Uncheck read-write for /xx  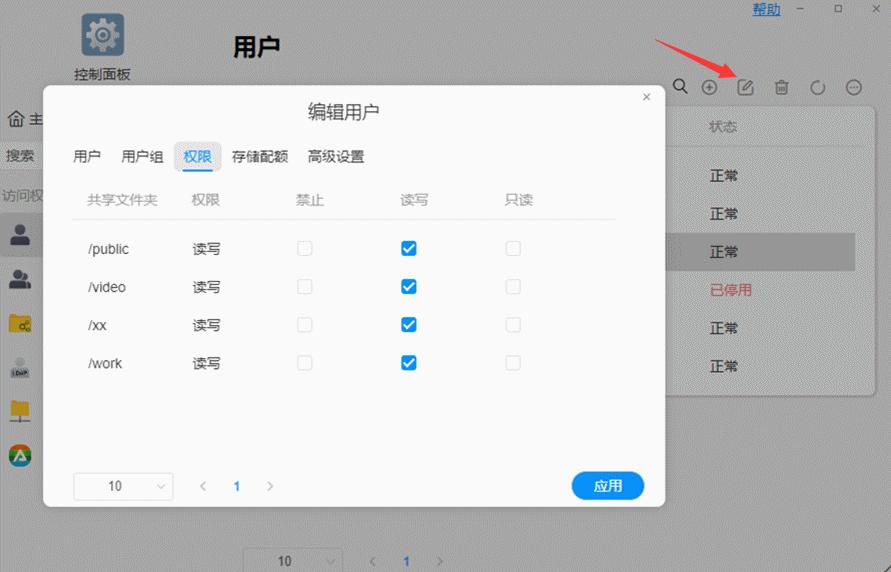(409, 324)
